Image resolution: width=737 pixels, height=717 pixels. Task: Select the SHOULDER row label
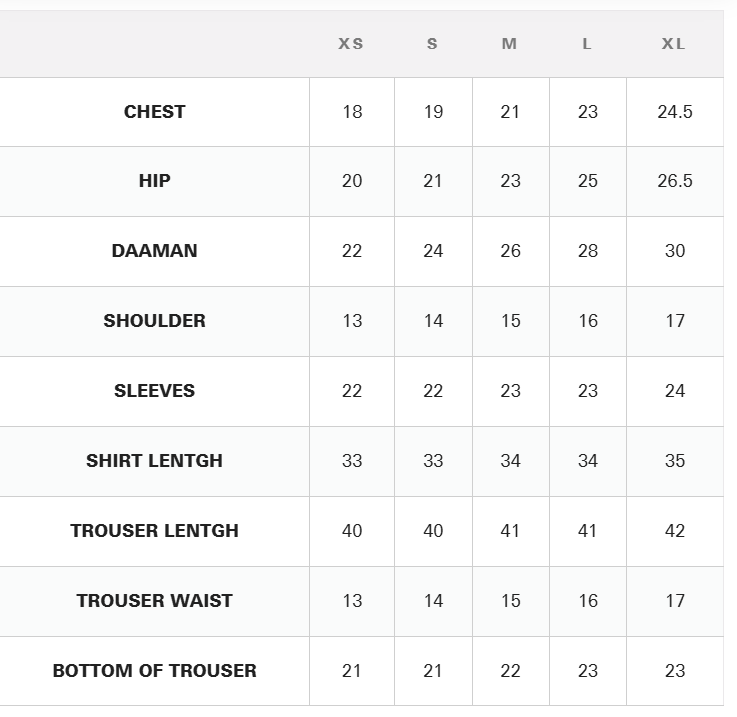coord(155,321)
